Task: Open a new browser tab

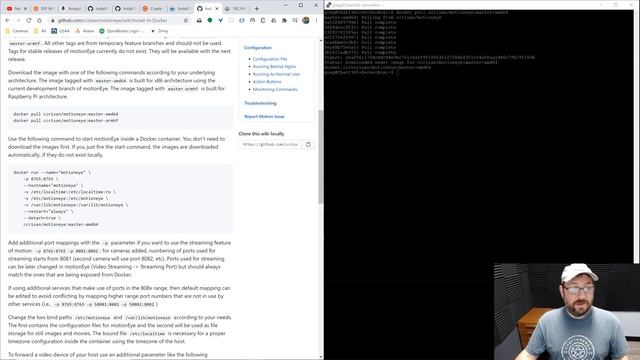Action: tap(257, 8)
